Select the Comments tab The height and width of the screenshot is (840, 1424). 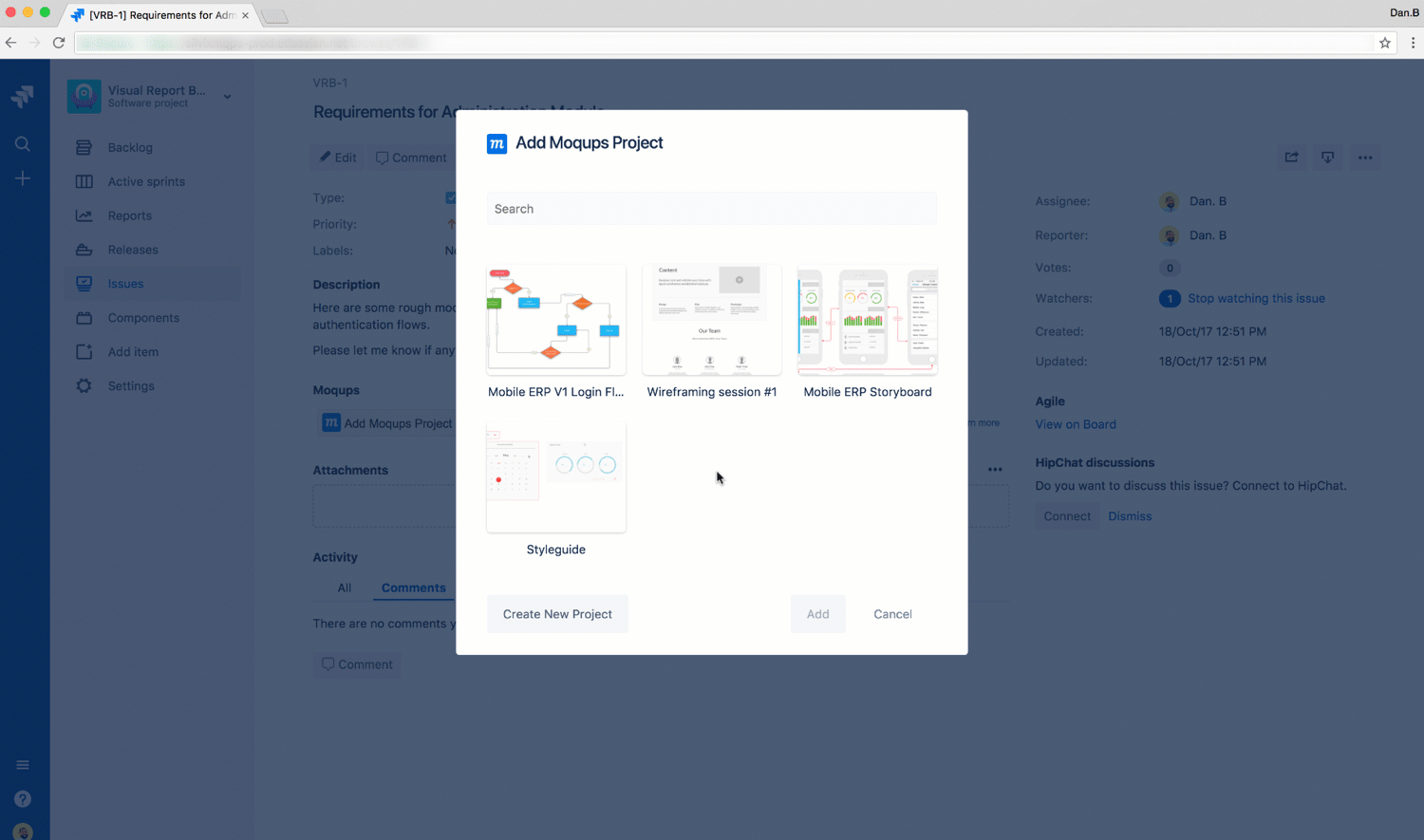[x=413, y=588]
